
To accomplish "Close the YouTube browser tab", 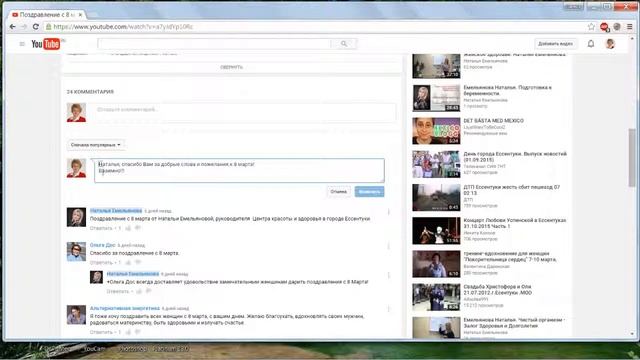I will click(x=80, y=15).
